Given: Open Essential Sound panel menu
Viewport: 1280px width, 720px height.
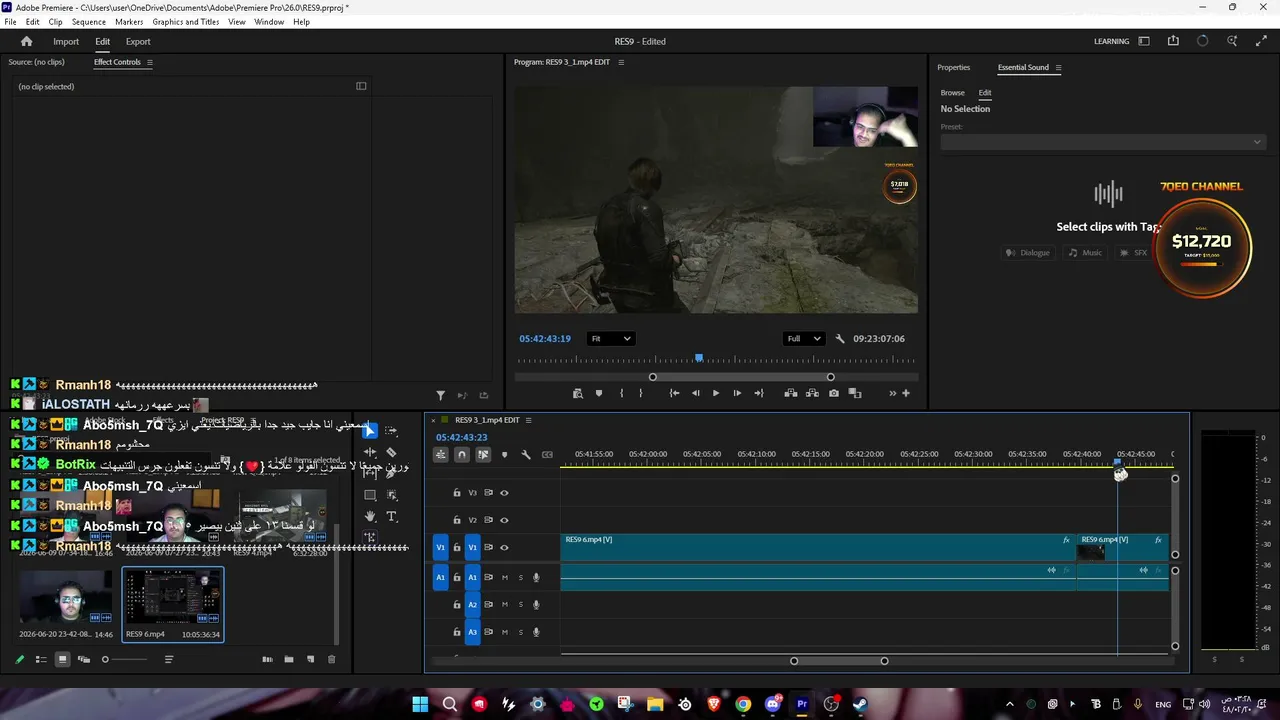Looking at the screenshot, I should (1058, 68).
